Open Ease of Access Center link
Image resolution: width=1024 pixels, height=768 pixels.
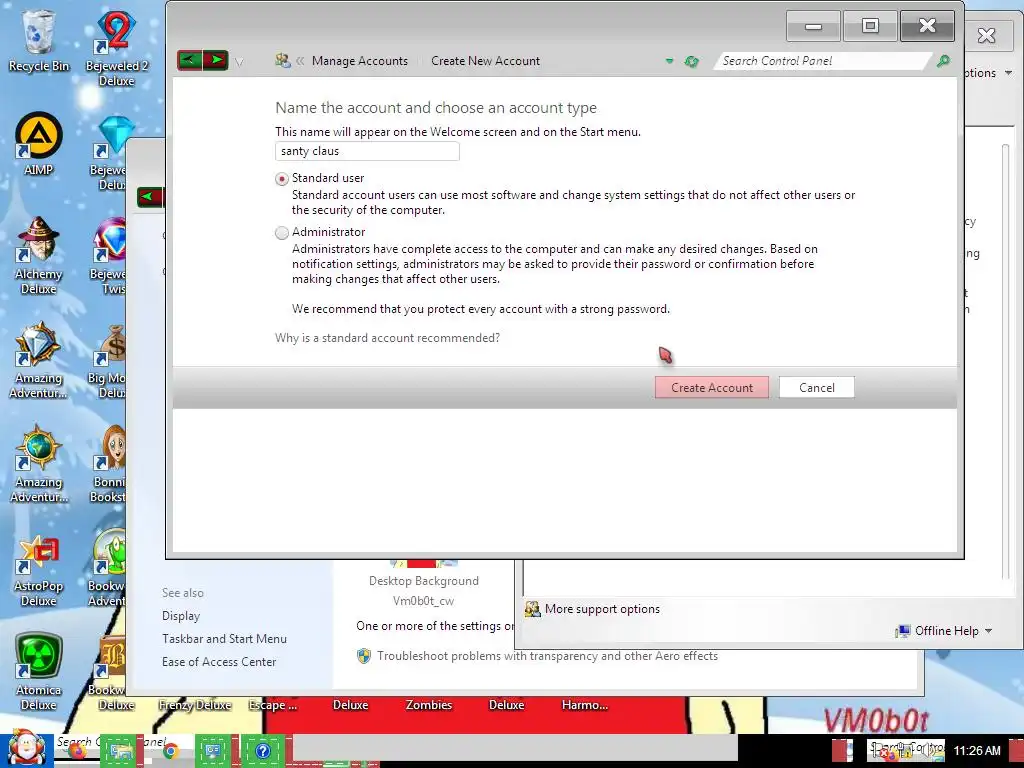pyautogui.click(x=219, y=662)
